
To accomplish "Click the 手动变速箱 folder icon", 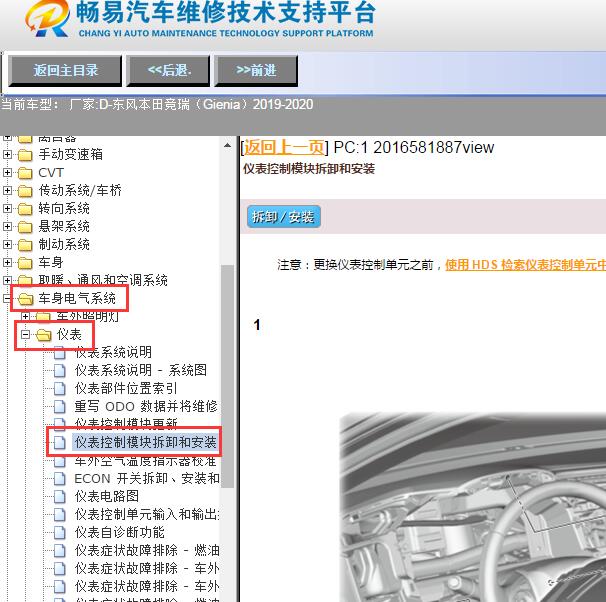I will pos(25,155).
